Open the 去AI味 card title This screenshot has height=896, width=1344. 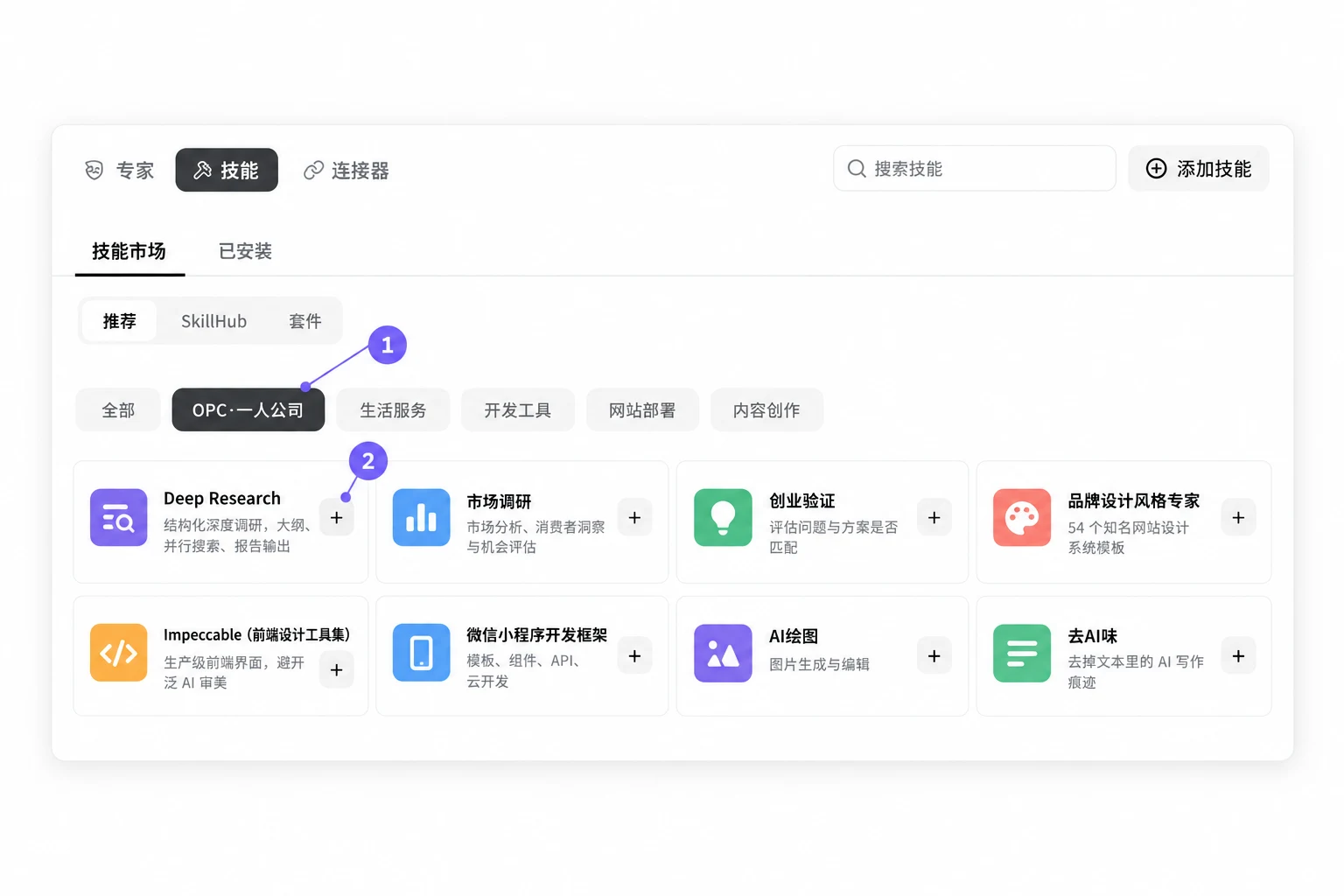(1093, 636)
